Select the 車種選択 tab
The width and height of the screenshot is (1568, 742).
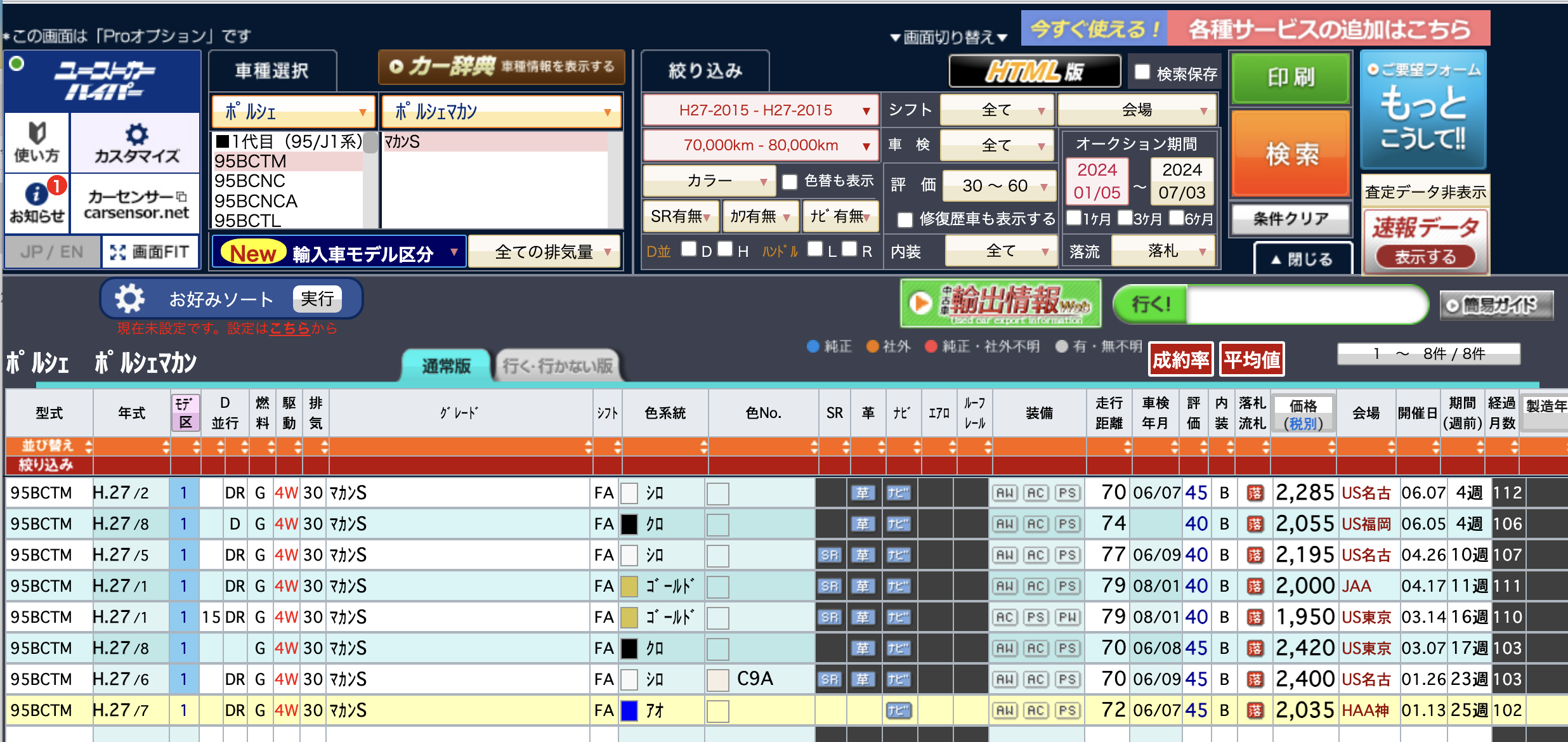(x=272, y=70)
